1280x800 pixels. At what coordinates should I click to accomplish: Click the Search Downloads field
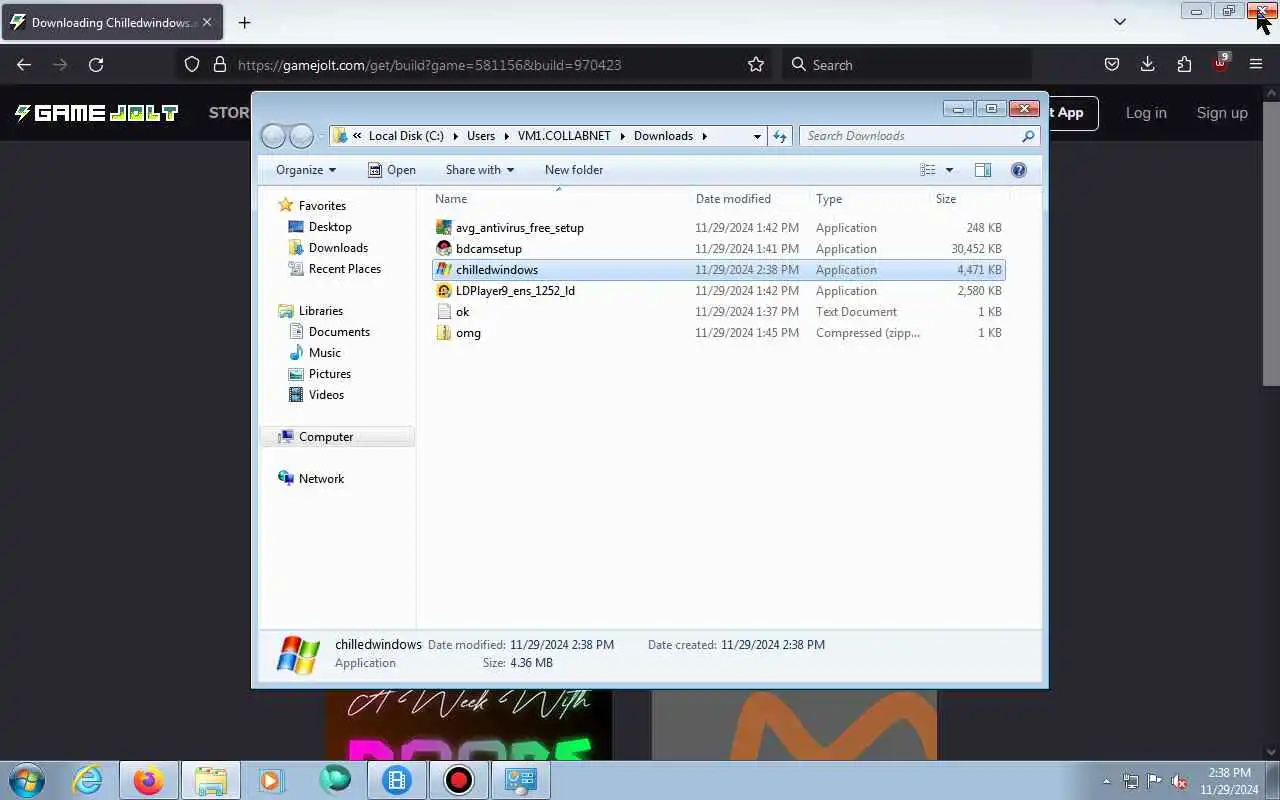pos(919,136)
